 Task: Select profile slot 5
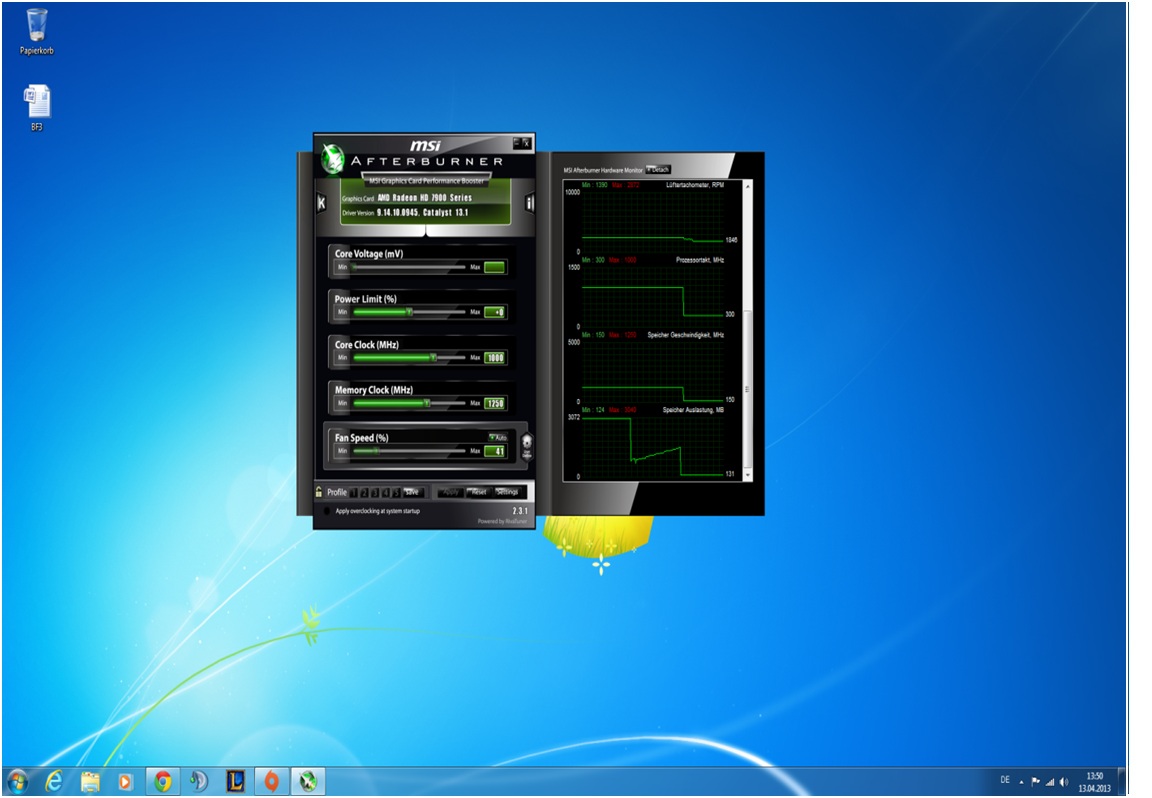(397, 492)
